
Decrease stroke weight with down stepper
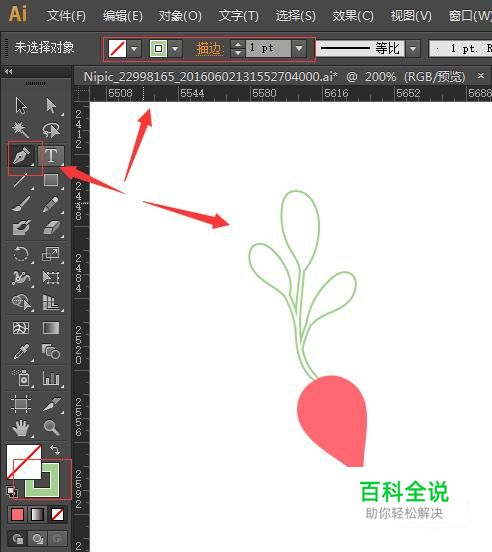(x=238, y=52)
